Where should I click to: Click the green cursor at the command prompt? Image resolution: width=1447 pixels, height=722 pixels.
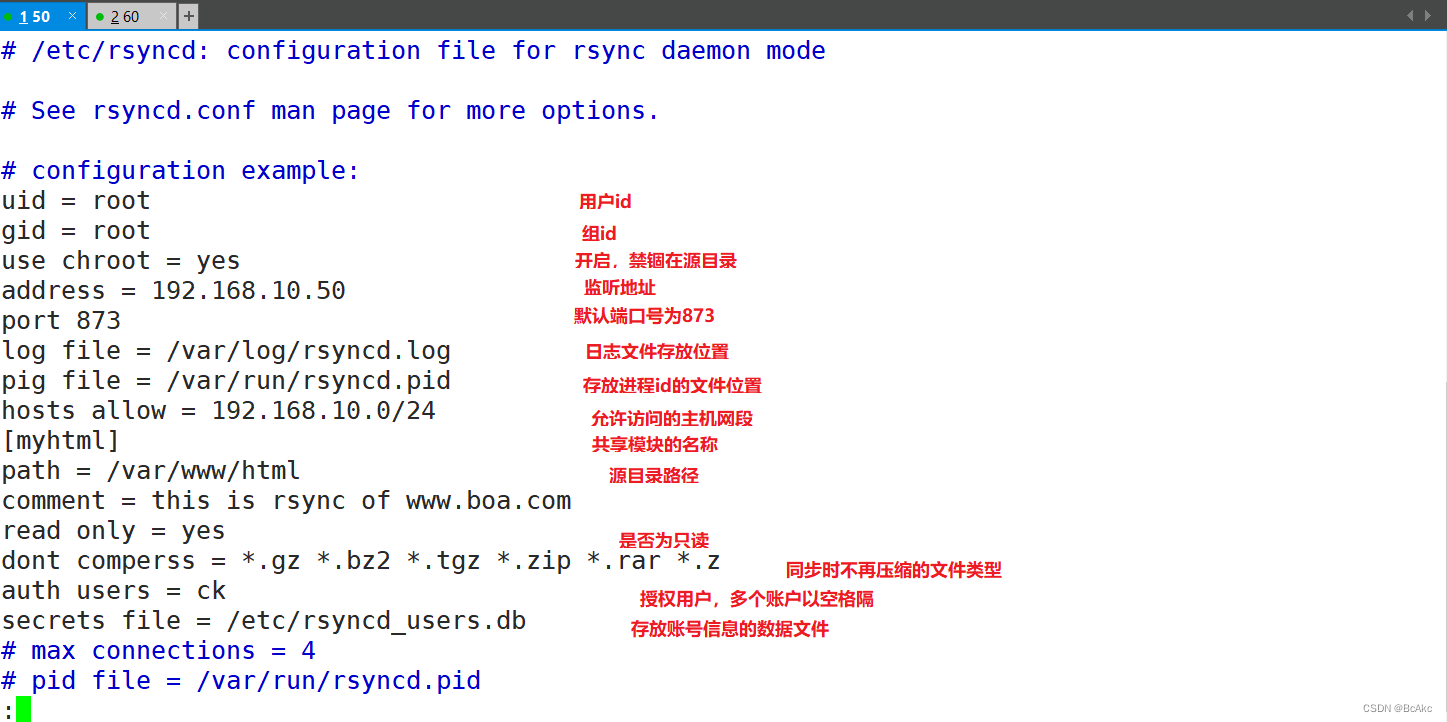pyautogui.click(x=24, y=709)
